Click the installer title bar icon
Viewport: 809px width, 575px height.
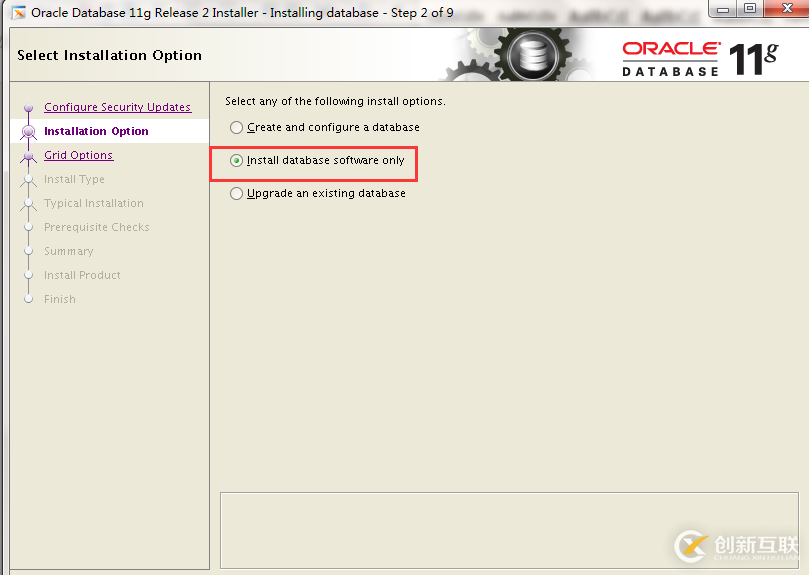pos(19,12)
